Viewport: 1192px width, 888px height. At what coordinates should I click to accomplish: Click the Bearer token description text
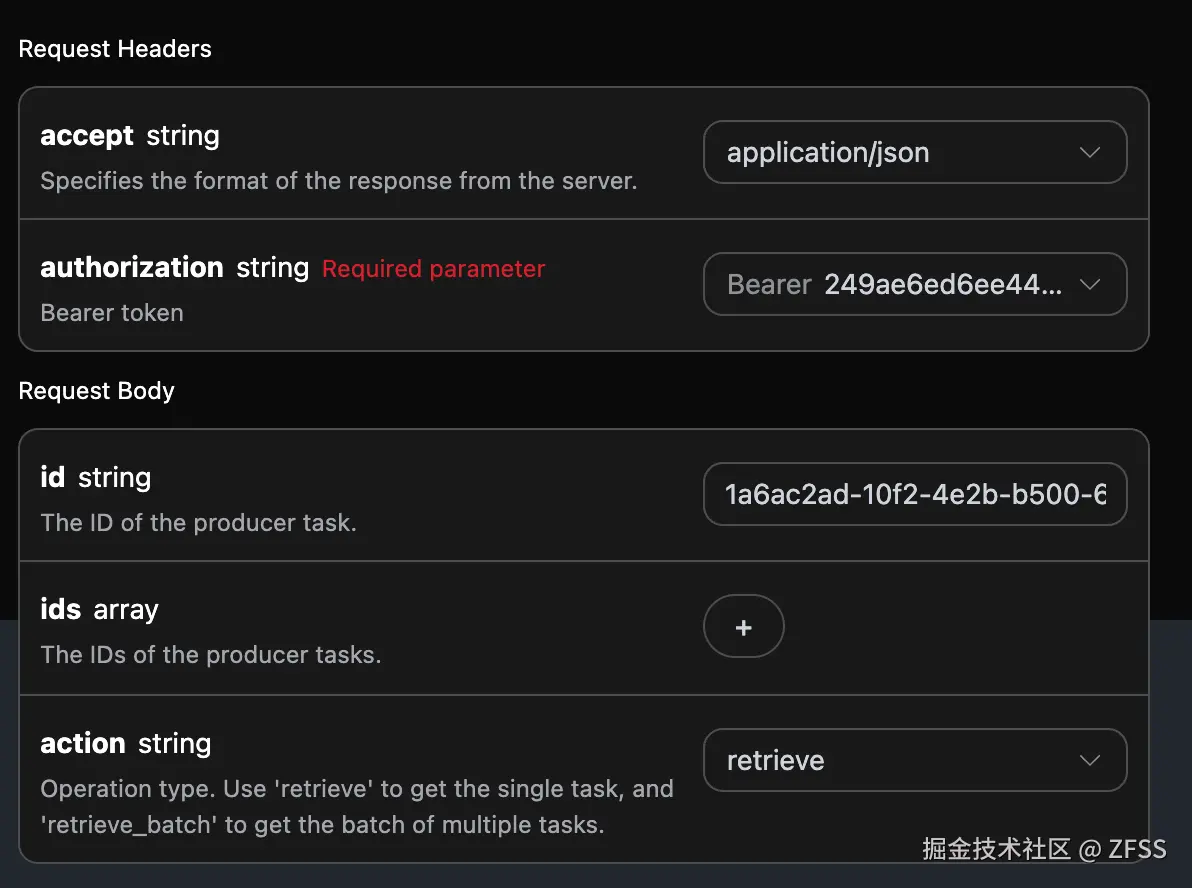112,313
